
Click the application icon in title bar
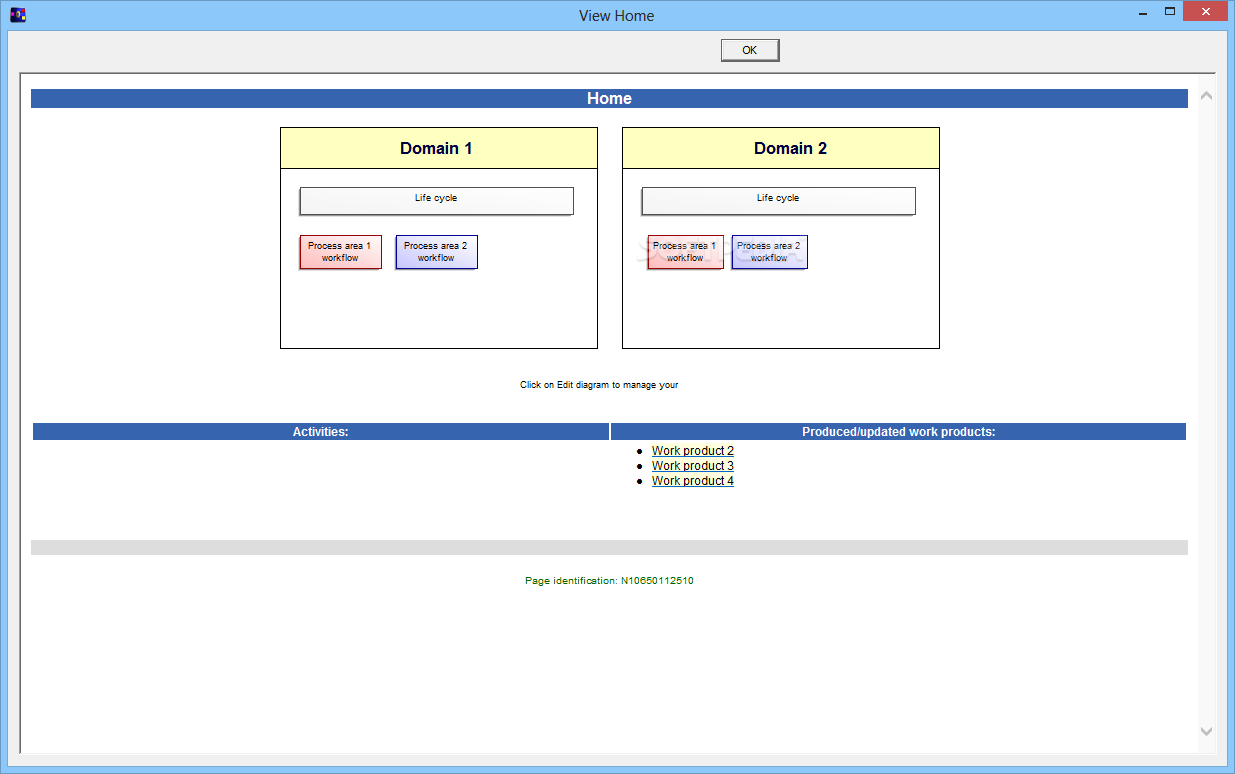(18, 15)
